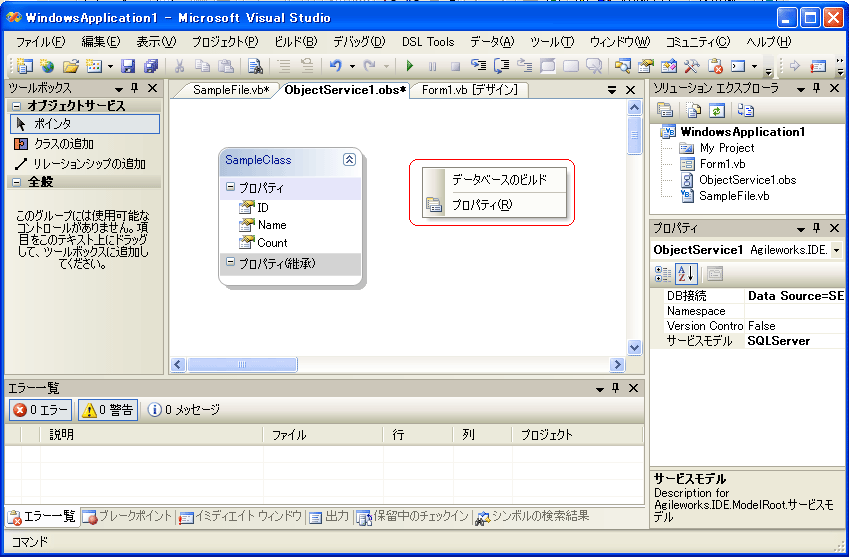Collapse the 全般 toolbox group
This screenshot has height=557, width=849.
tap(17, 182)
